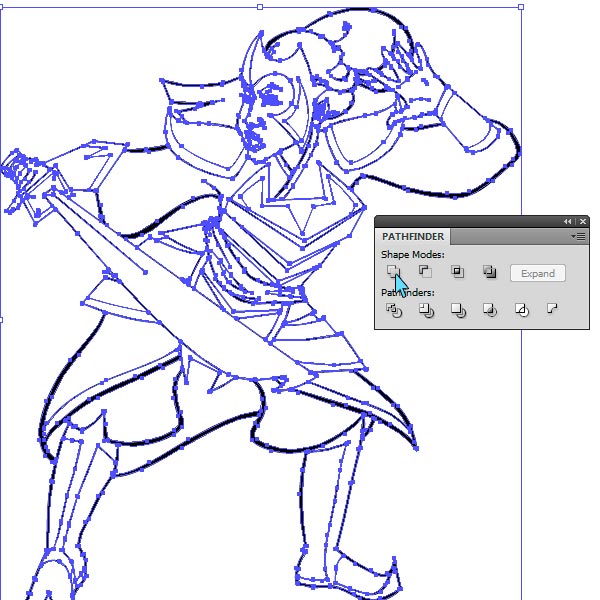Open the Pathfinder panel options menu
600x600 pixels.
(578, 236)
